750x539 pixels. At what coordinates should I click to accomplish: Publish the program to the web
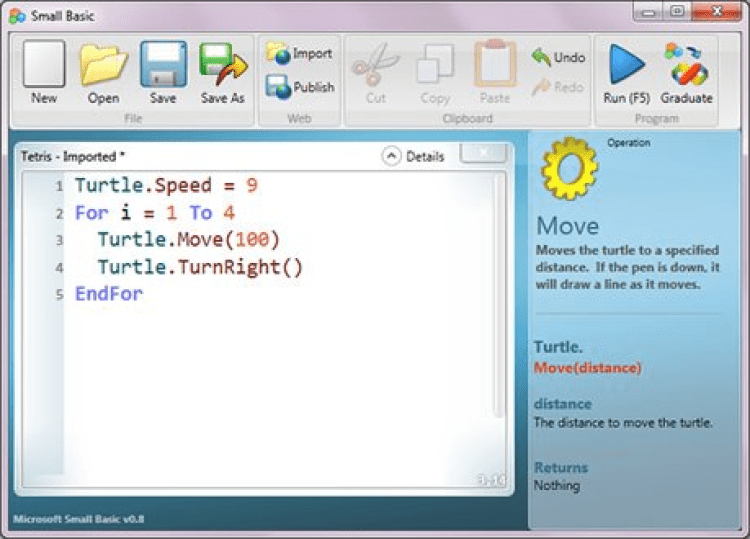point(300,87)
